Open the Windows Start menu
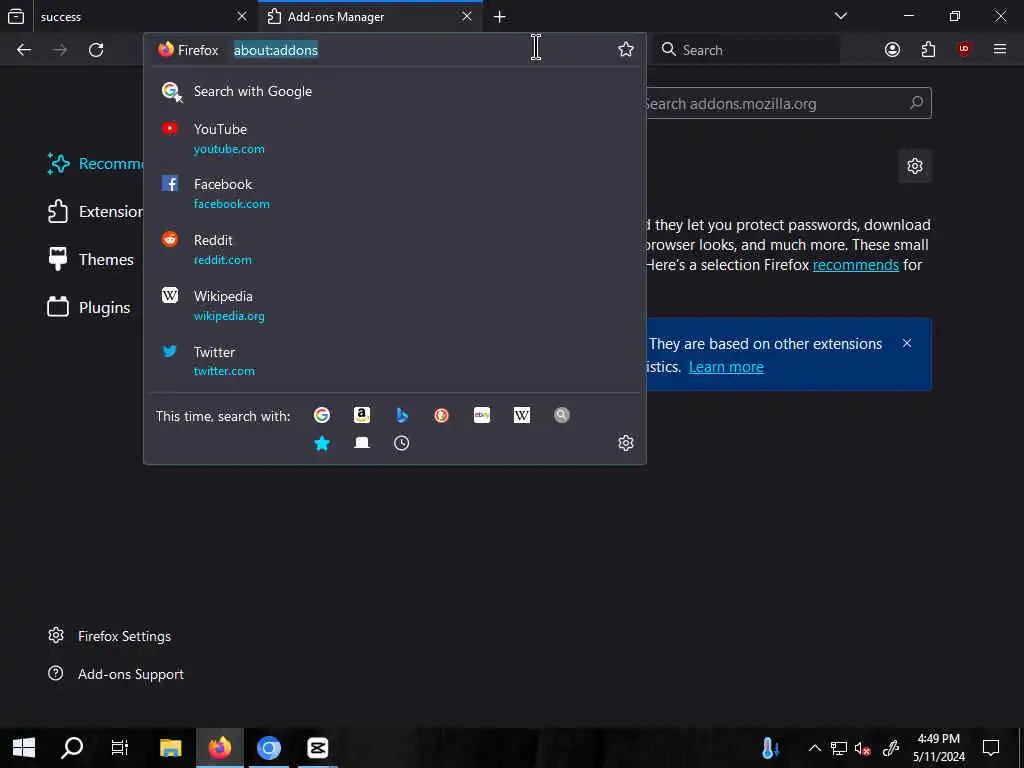 coord(24,748)
